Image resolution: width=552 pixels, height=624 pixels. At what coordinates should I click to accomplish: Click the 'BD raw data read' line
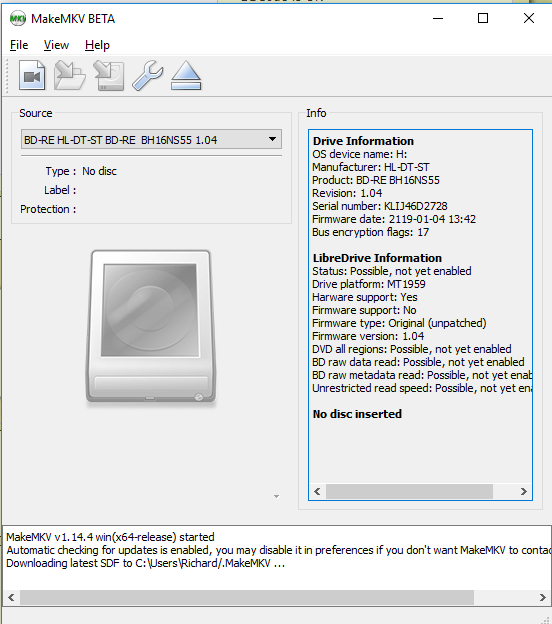(x=418, y=362)
